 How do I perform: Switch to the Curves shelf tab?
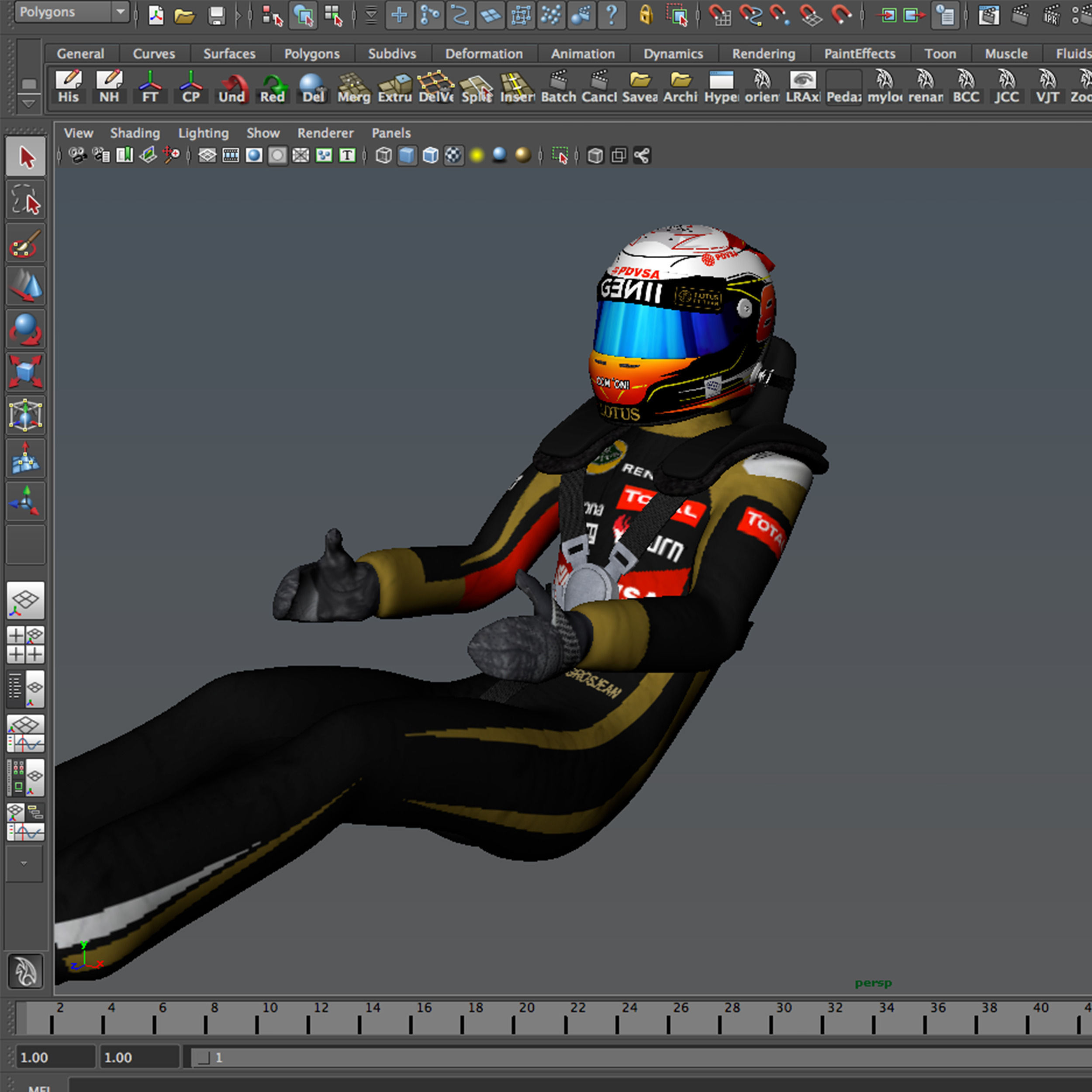click(x=154, y=54)
